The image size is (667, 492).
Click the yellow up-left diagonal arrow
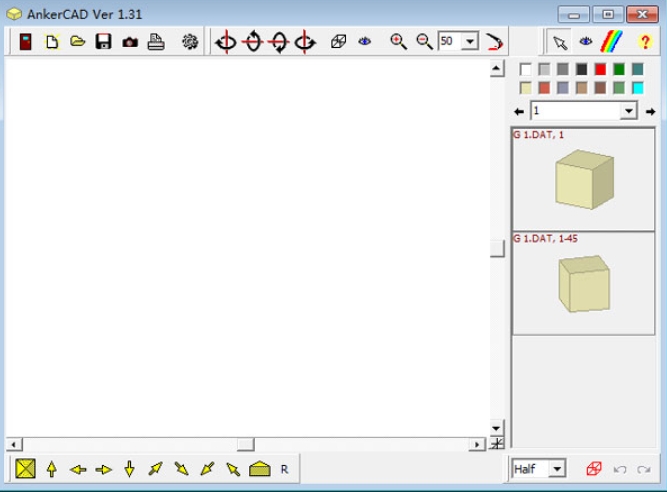pyautogui.click(x=233, y=469)
